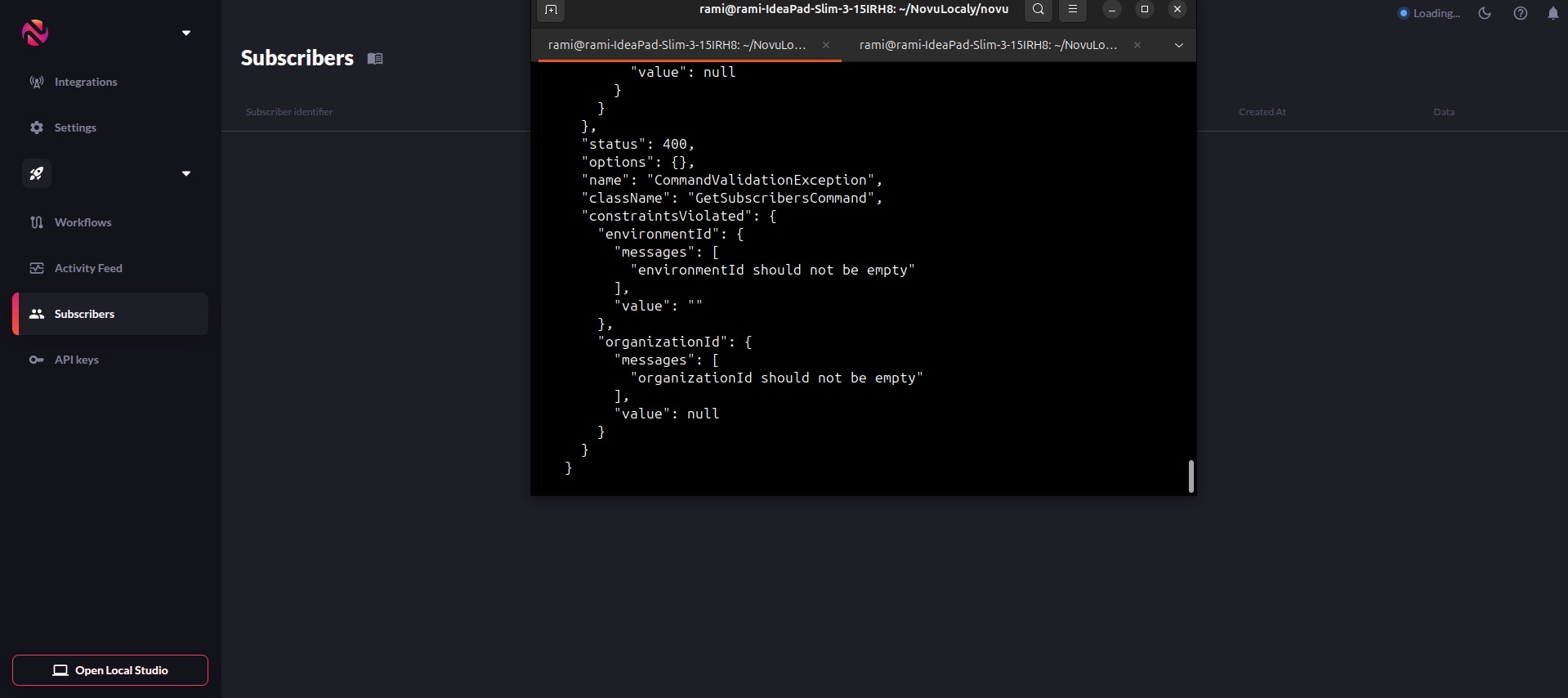Click the Open Local Studio button
Image resolution: width=1568 pixels, height=698 pixels.
coord(110,670)
